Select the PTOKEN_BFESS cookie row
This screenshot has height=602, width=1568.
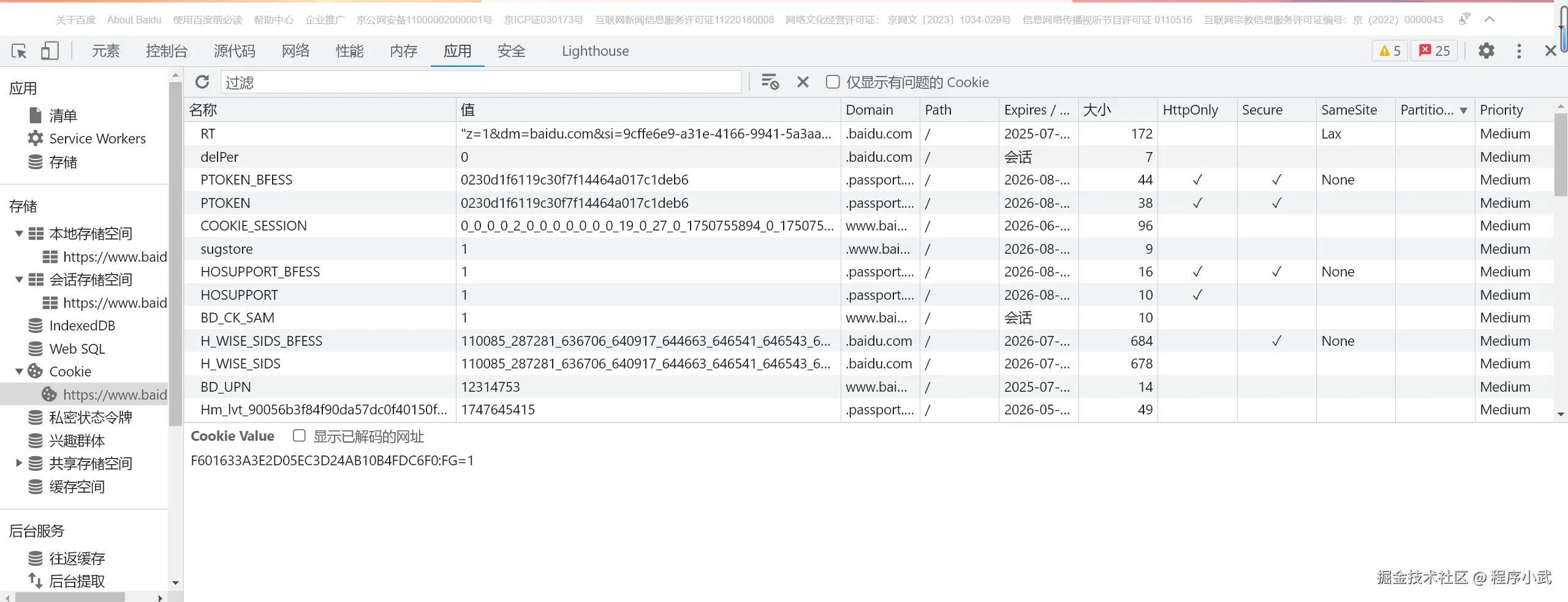click(x=869, y=180)
